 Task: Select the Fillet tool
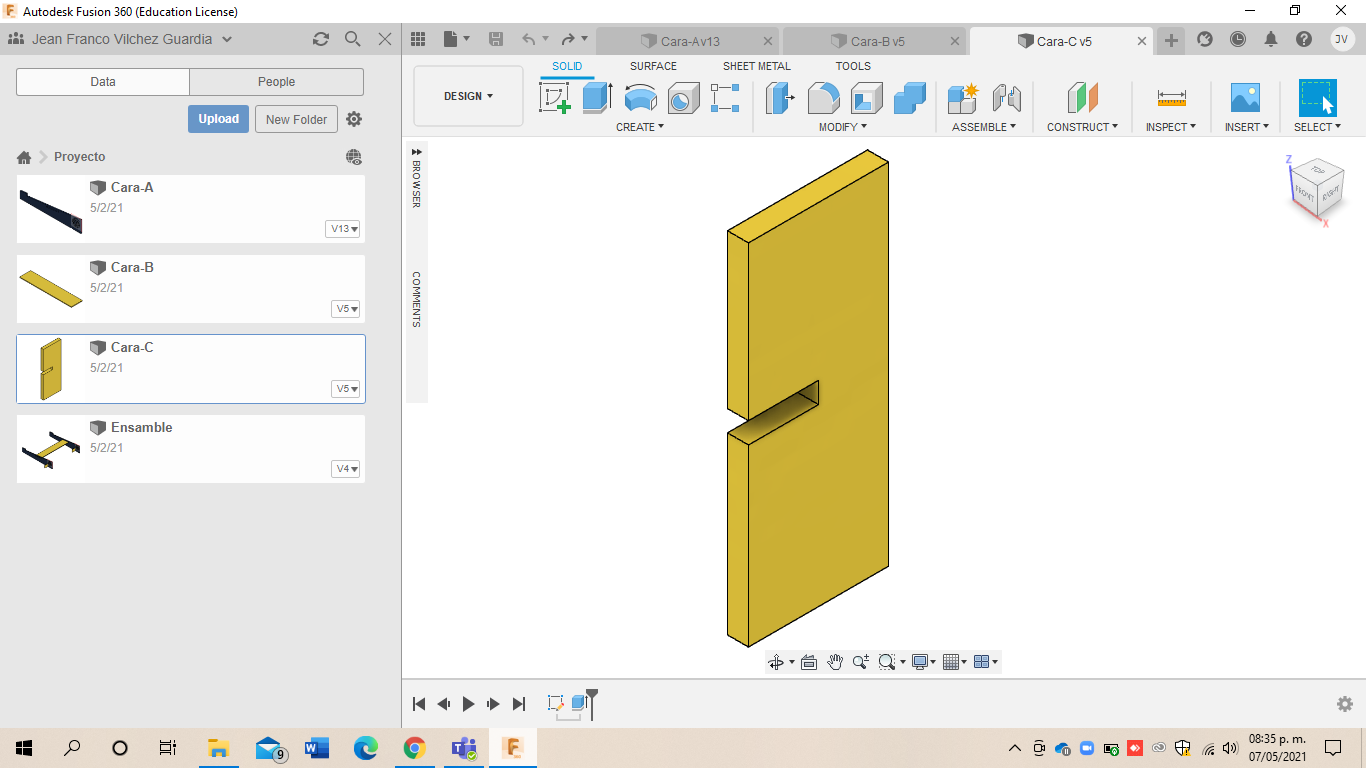point(823,98)
